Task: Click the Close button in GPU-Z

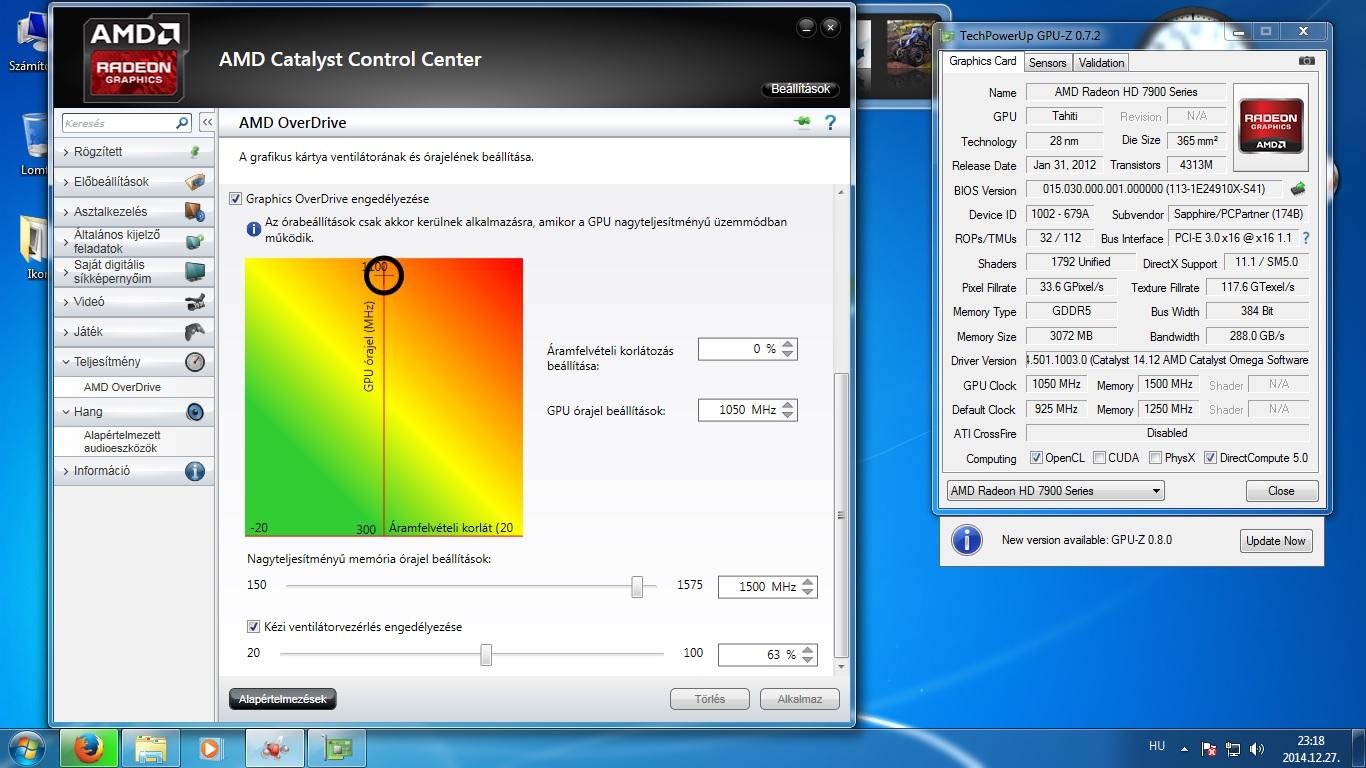Action: click(x=1281, y=491)
